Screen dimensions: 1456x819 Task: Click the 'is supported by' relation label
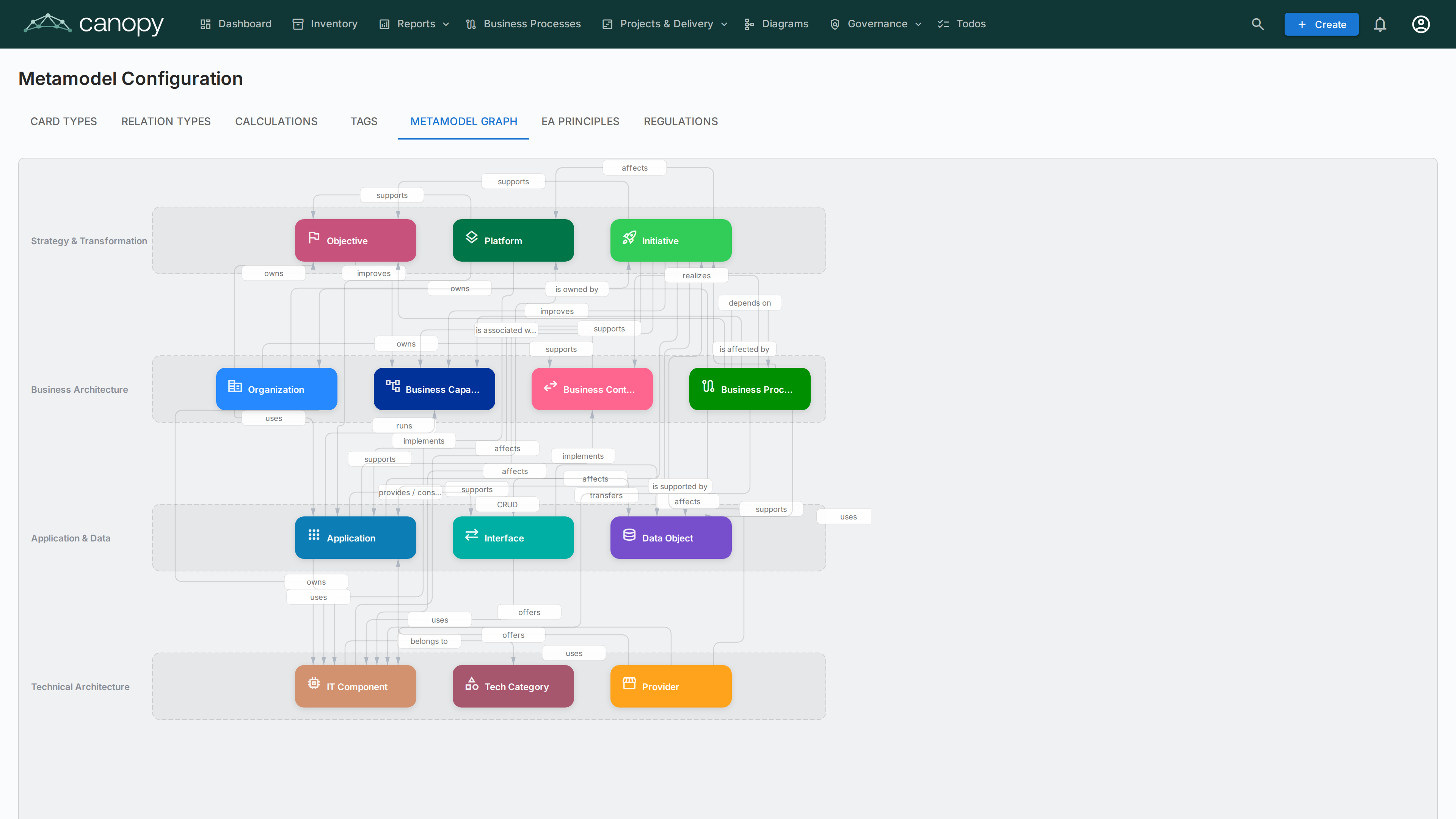pyautogui.click(x=680, y=486)
